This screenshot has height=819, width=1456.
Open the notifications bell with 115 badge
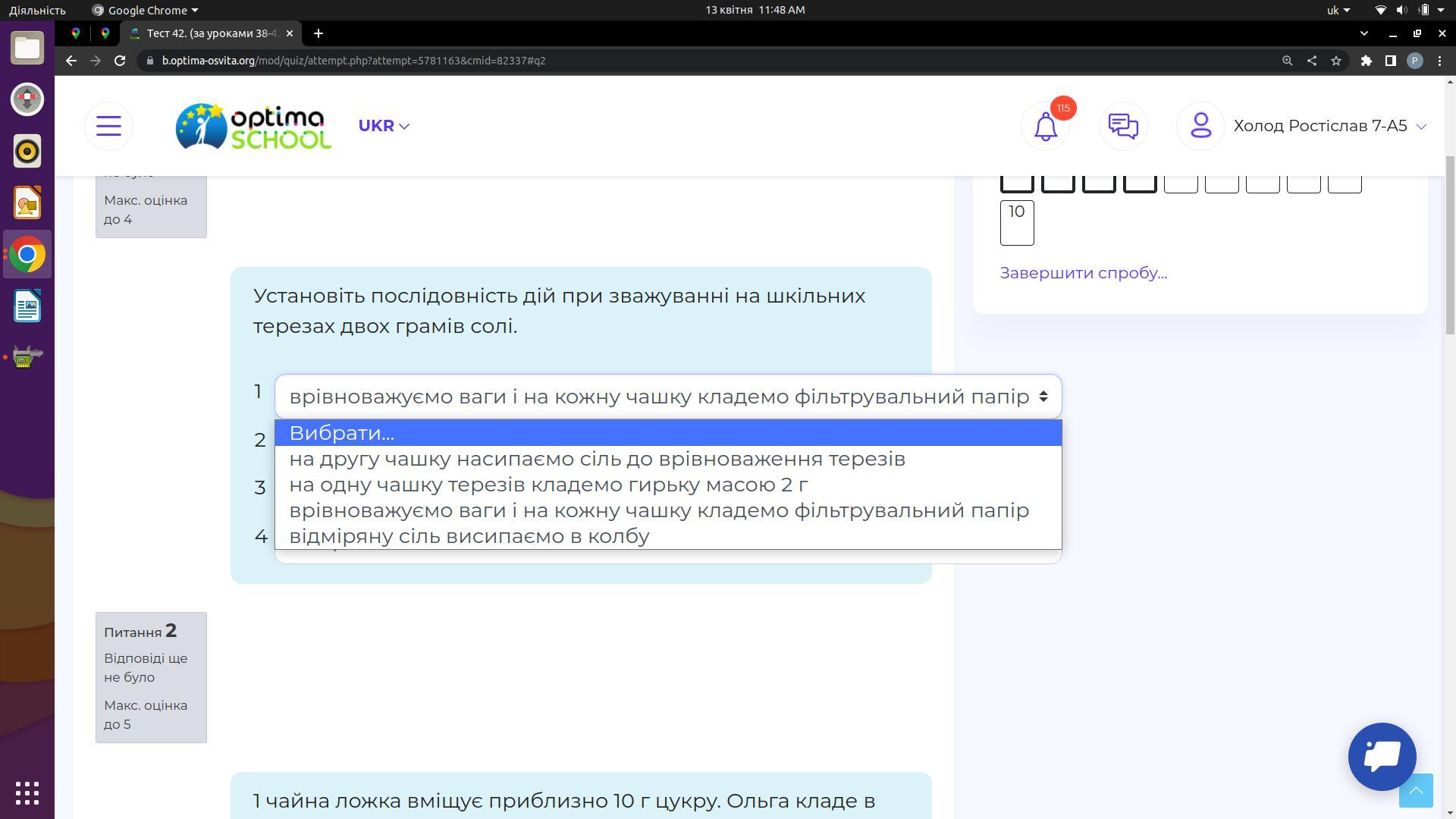point(1046,126)
